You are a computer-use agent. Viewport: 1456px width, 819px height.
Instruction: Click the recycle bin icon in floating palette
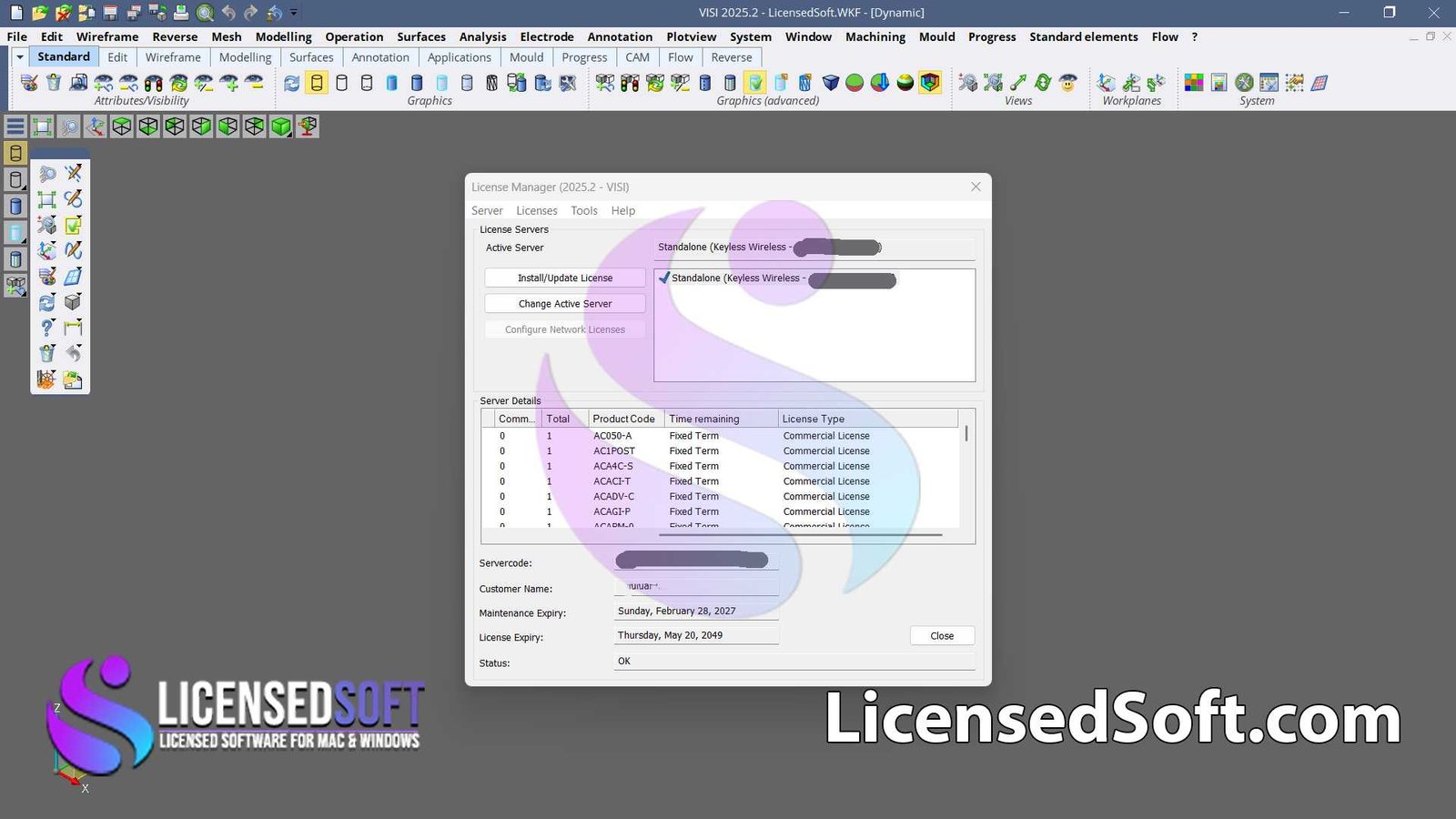pos(47,353)
